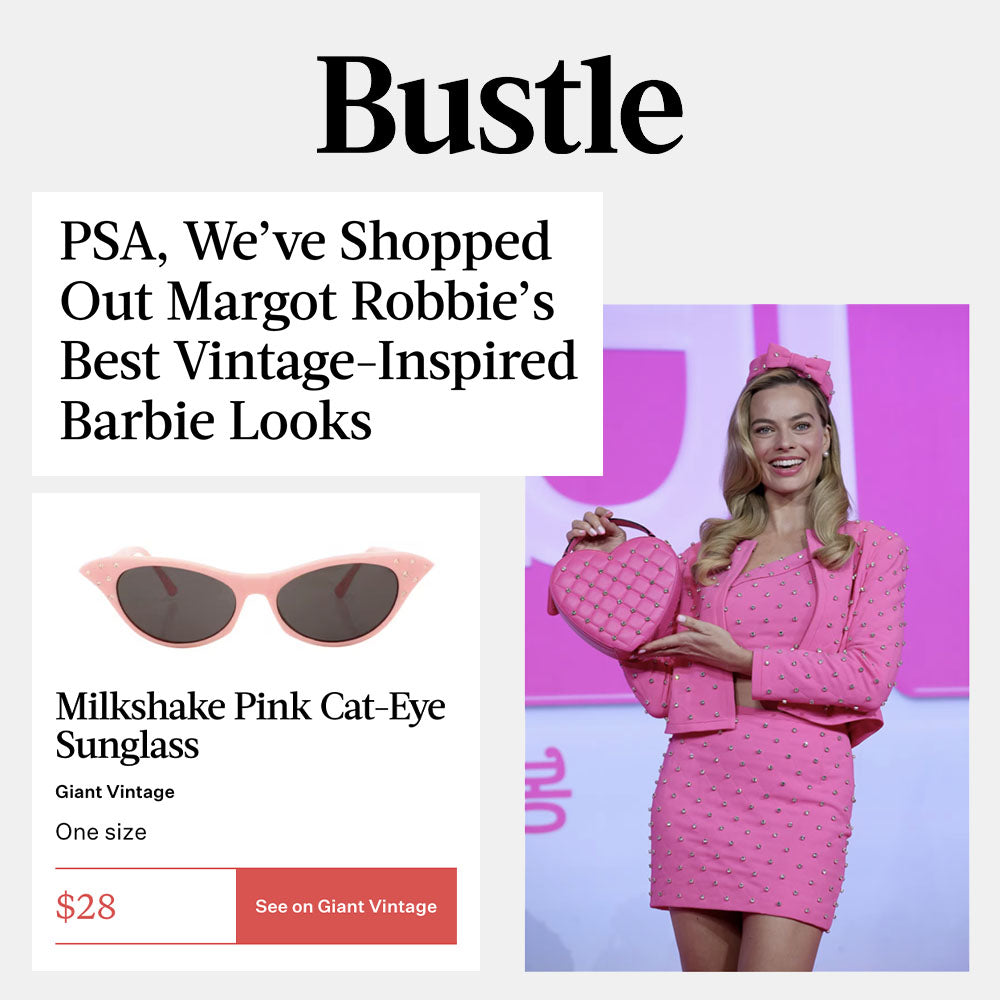Click the pink studded mini skirt
The height and width of the screenshot is (1000, 1000).
tap(750, 823)
